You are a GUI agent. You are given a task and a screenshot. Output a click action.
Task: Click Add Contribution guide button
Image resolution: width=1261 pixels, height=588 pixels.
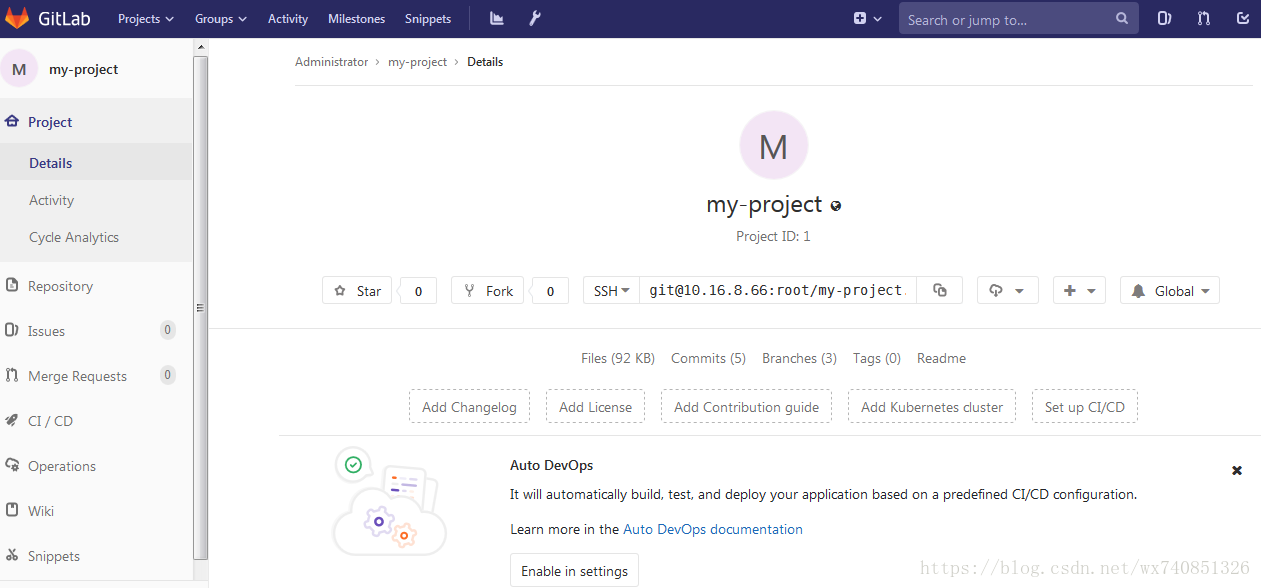[x=746, y=407]
